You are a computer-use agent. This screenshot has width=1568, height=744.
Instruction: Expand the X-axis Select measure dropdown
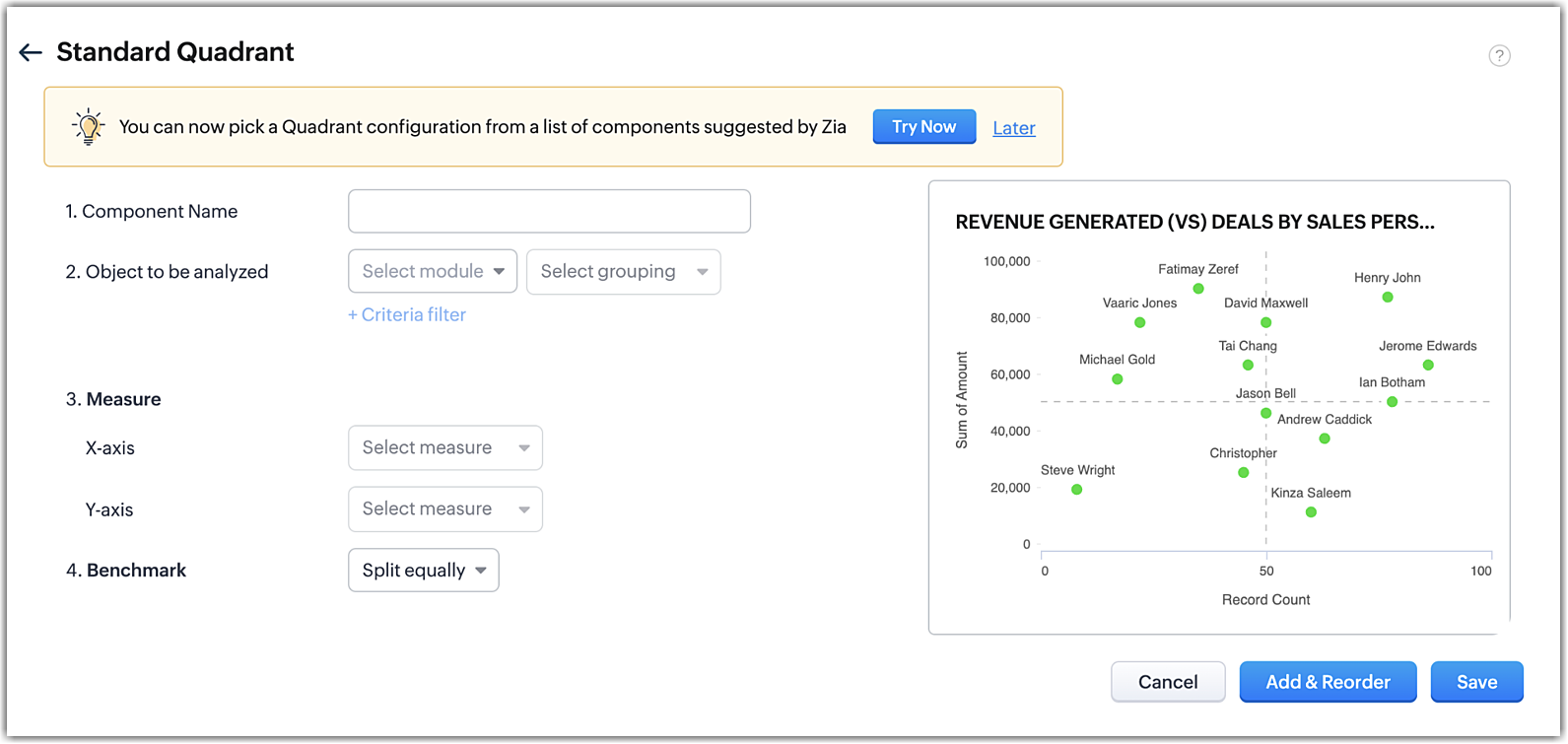tap(444, 448)
